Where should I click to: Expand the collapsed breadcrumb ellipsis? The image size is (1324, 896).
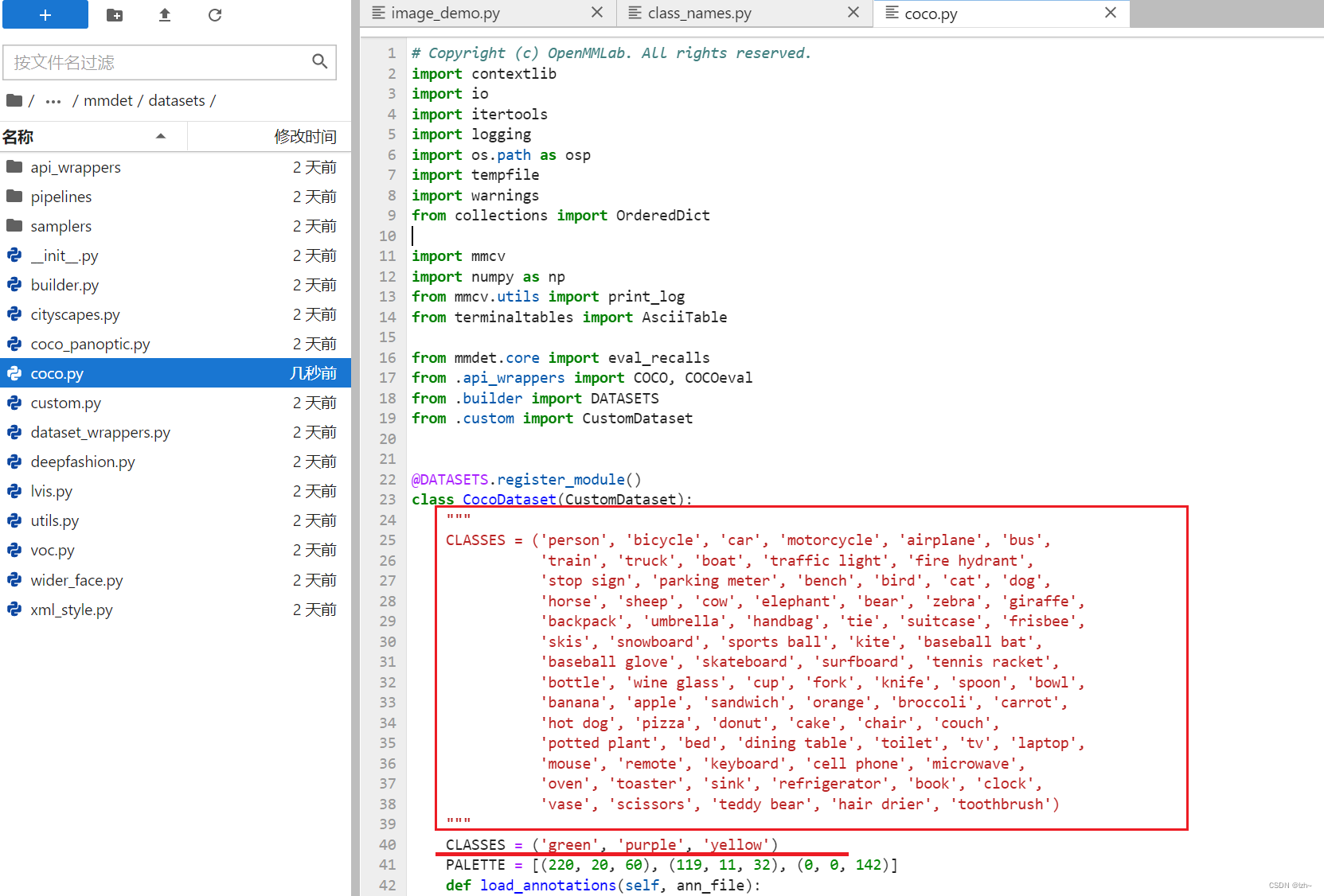pos(53,101)
